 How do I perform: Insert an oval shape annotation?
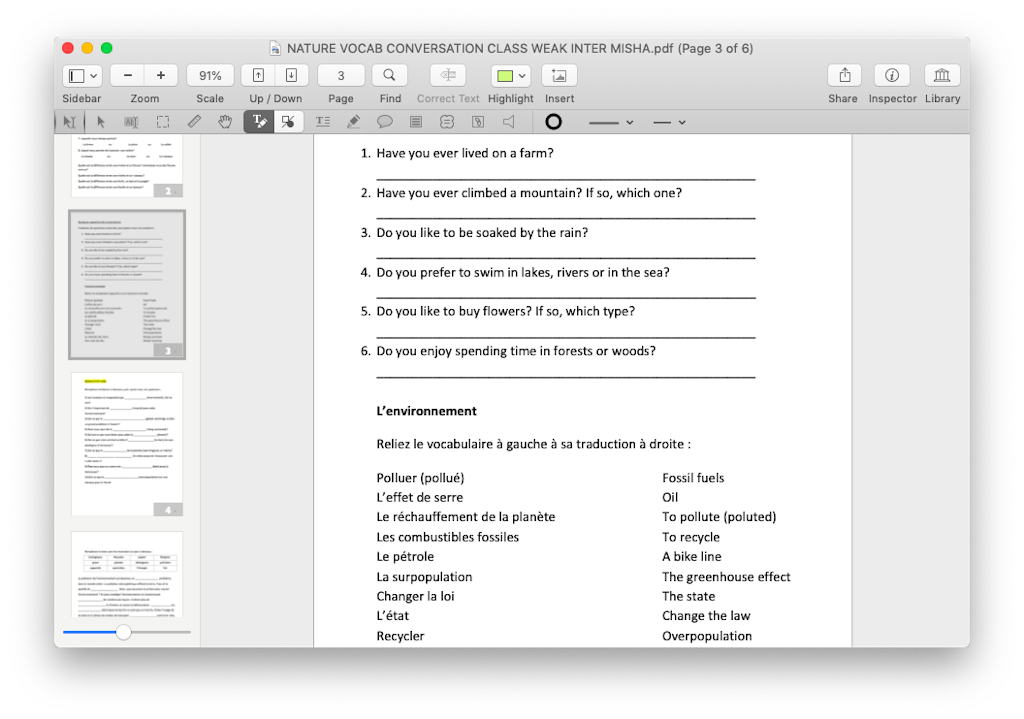coord(552,121)
